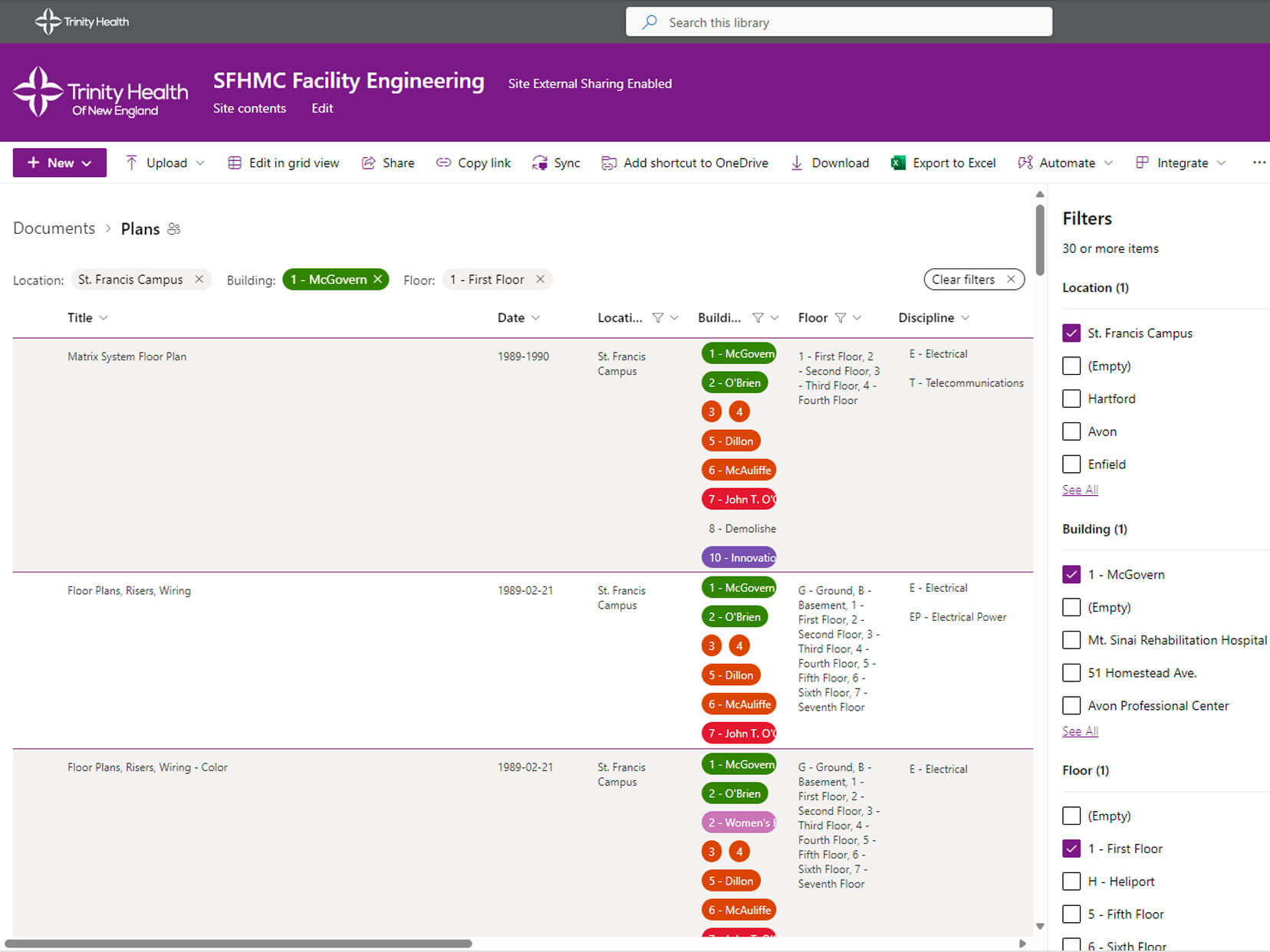
Task: Open the Title column menu
Action: point(104,317)
